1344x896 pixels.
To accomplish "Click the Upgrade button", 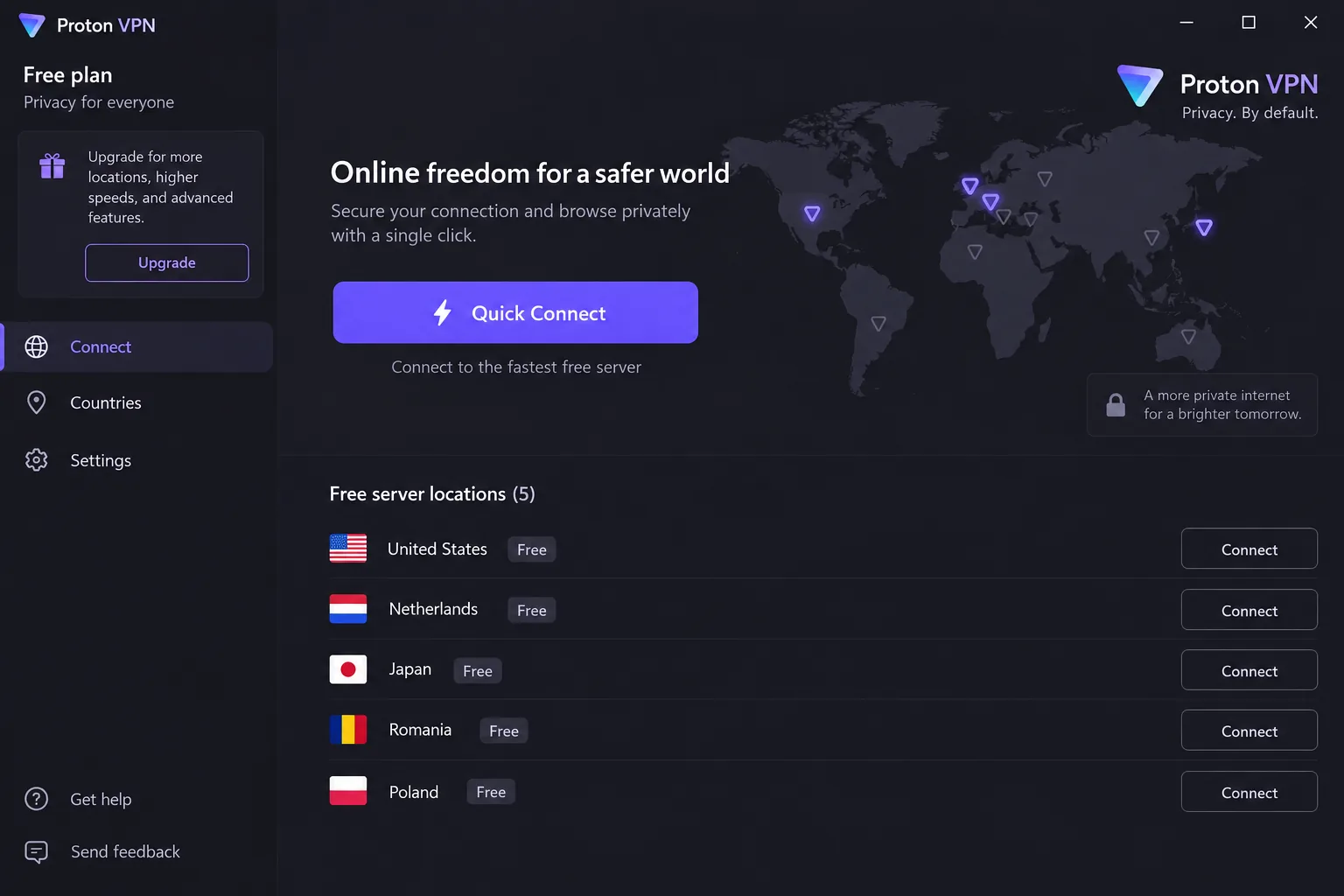I will point(167,262).
